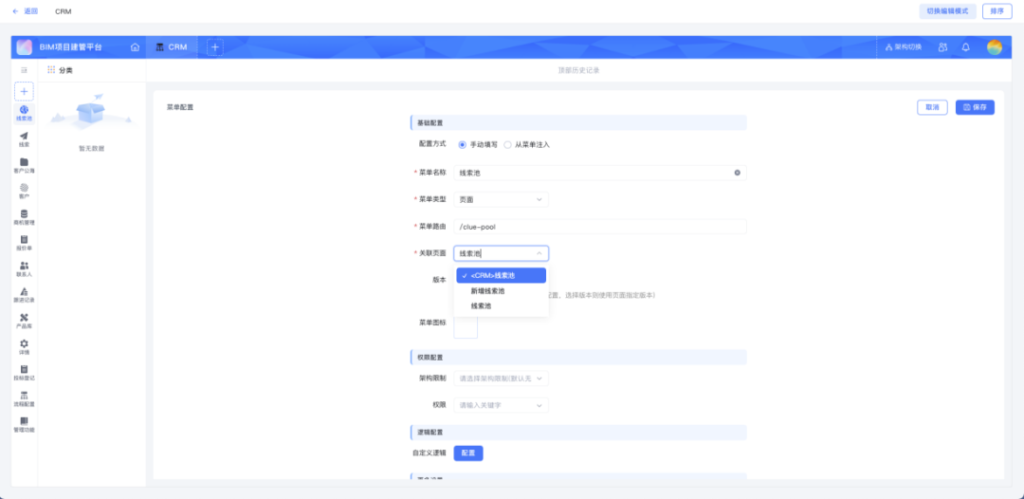The image size is (1024, 499).
Task: Click the 基础配置 section header
Action: click(x=578, y=123)
